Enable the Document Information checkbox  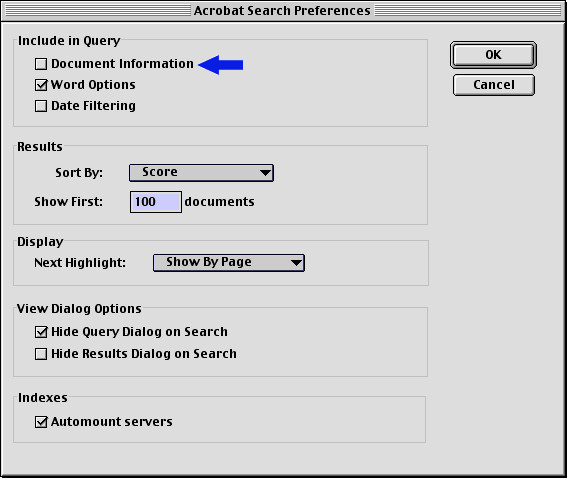point(41,64)
